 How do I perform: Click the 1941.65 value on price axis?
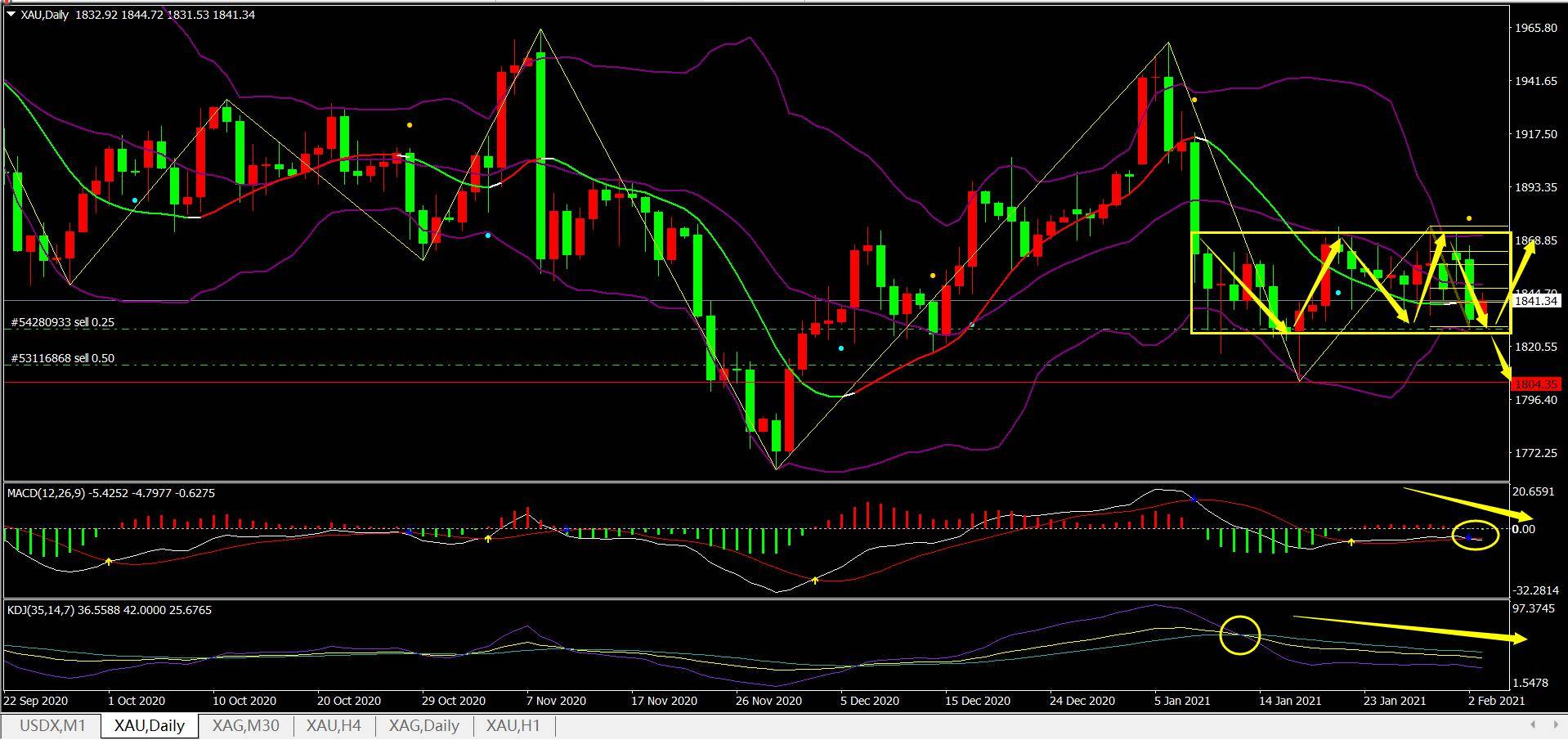(1536, 81)
